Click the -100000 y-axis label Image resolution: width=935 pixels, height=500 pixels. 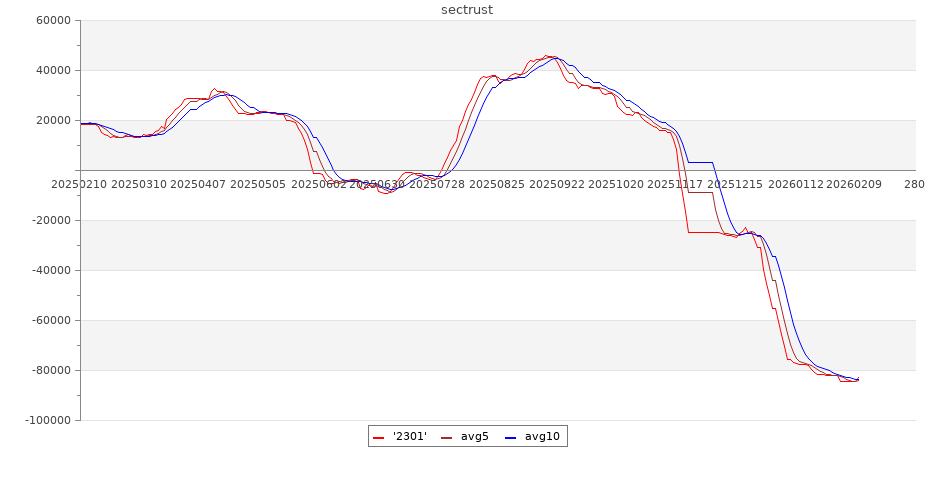point(47,421)
